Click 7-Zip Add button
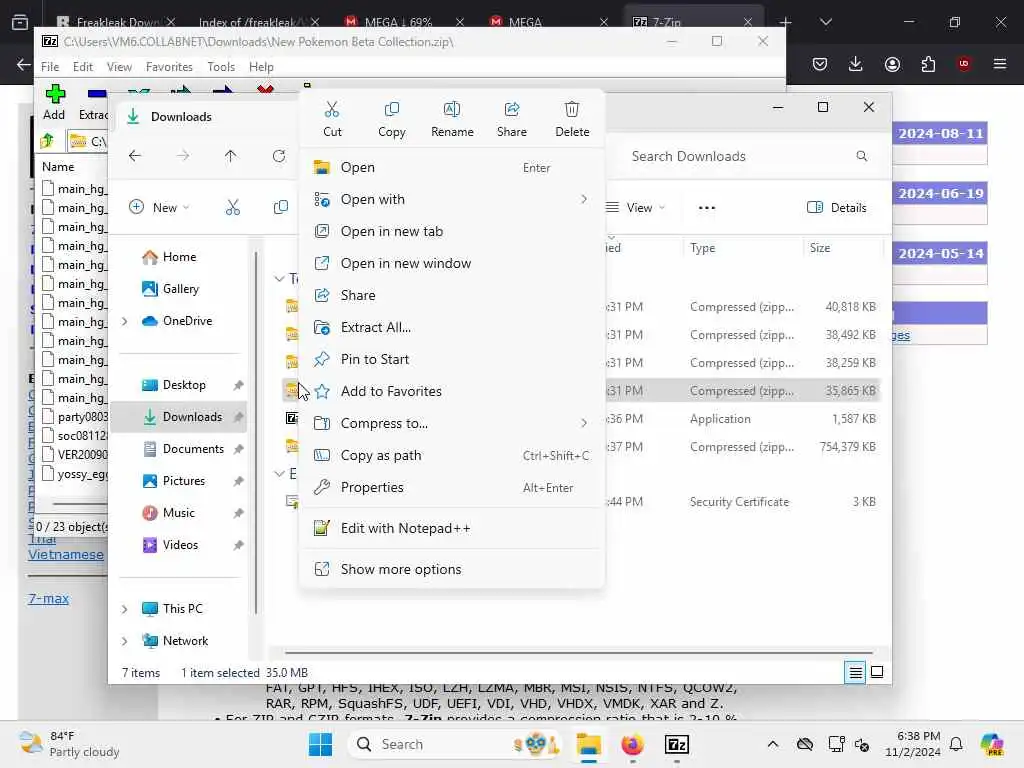The image size is (1024, 768). click(54, 103)
